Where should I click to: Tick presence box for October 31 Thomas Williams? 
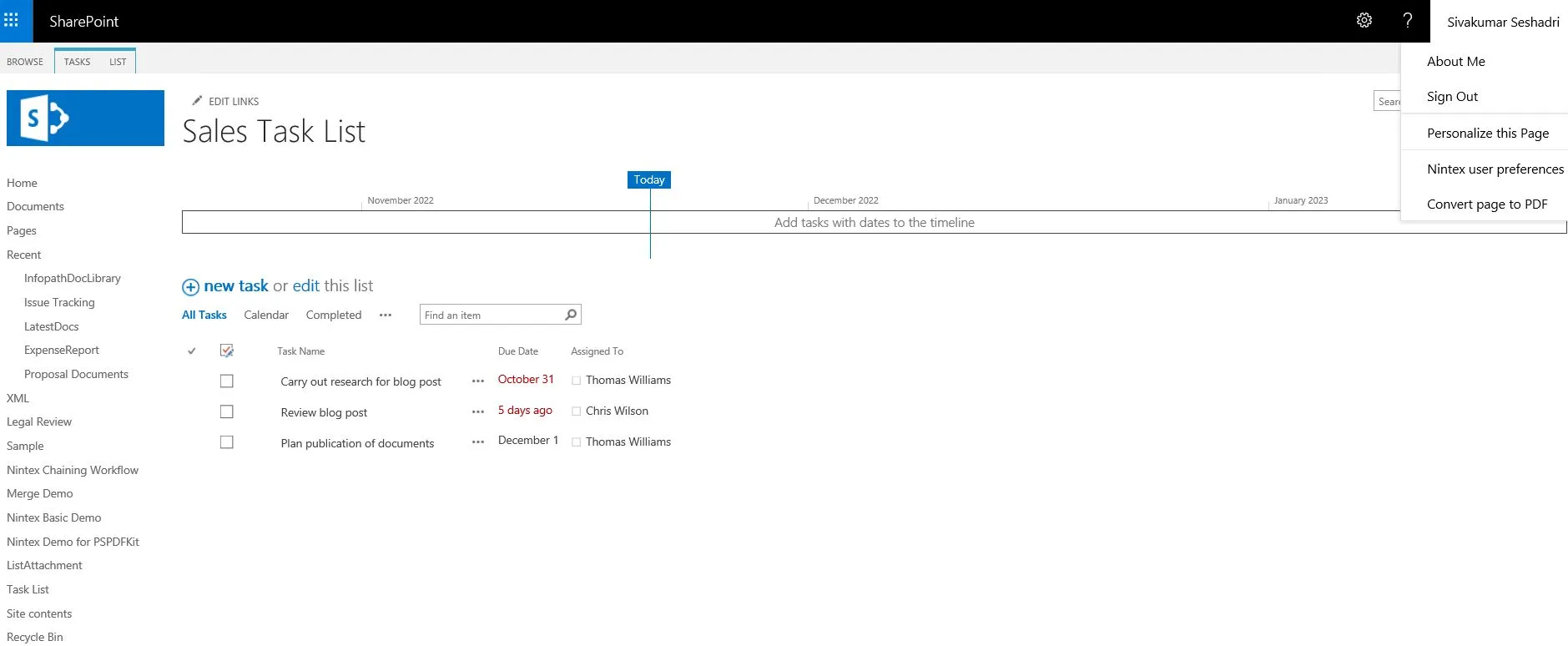click(x=576, y=381)
